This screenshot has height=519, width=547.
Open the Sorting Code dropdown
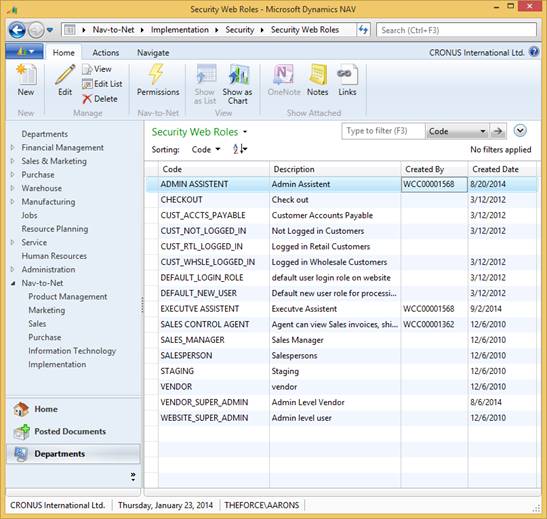click(x=206, y=150)
